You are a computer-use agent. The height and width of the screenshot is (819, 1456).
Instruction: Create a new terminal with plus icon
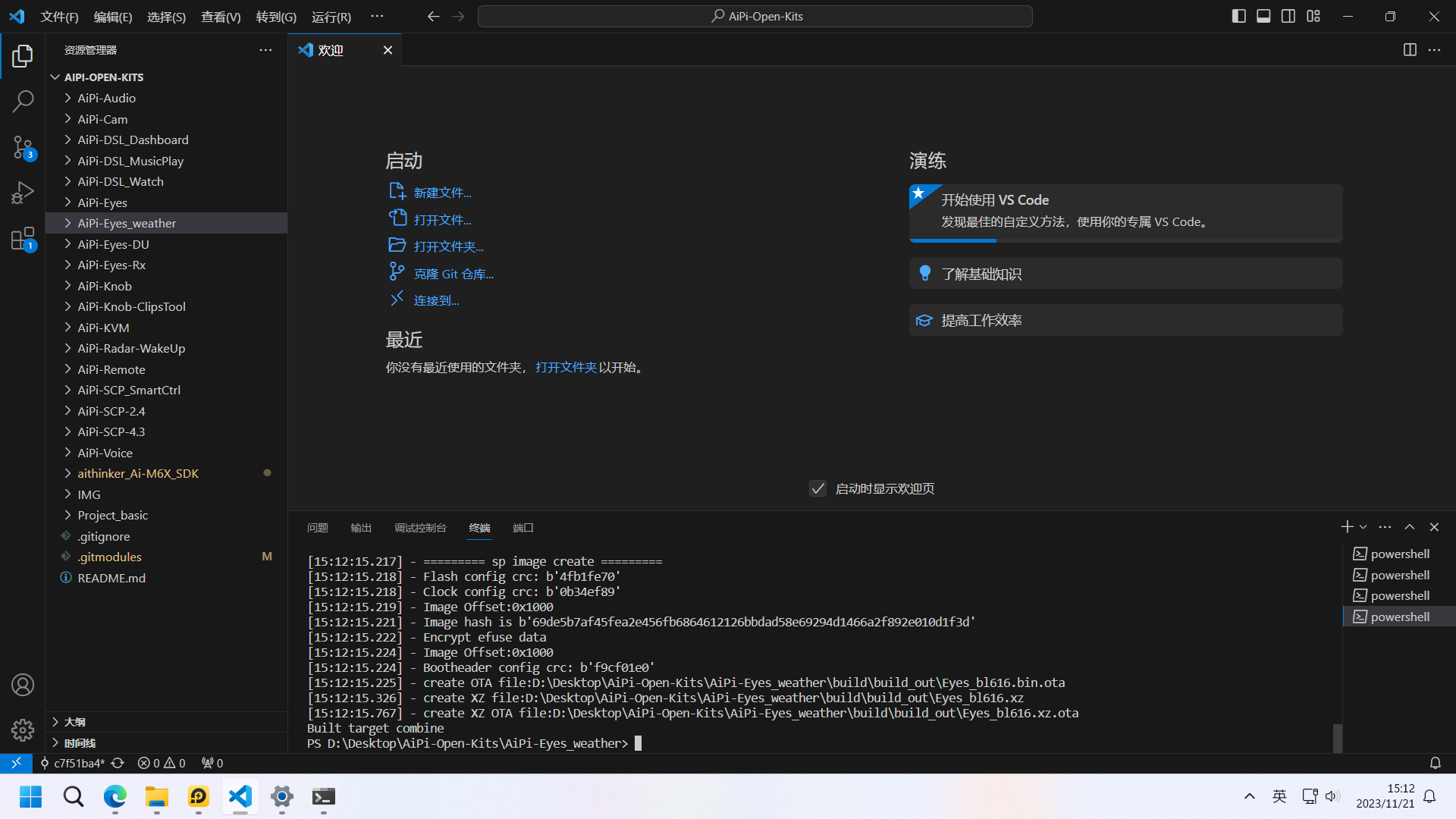1347,527
